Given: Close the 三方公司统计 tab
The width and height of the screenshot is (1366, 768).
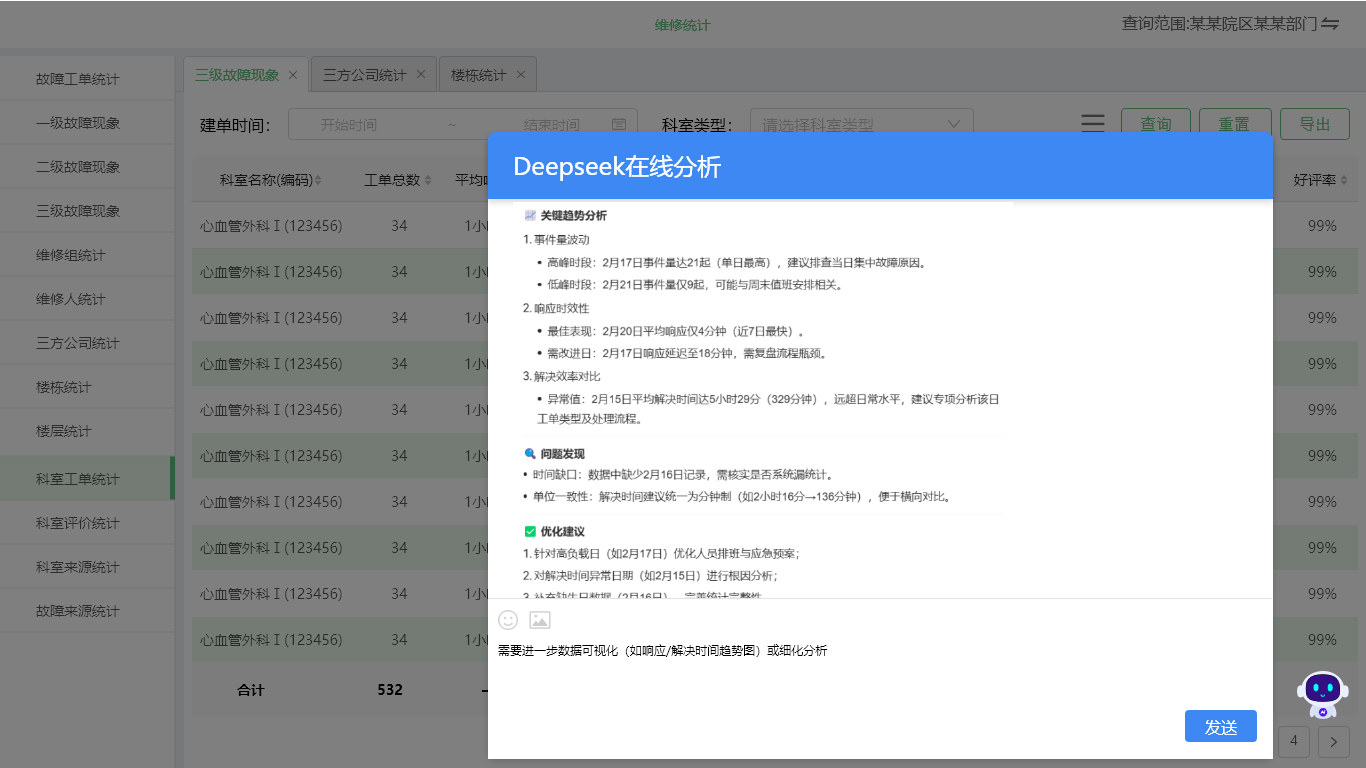Looking at the screenshot, I should click(421, 75).
